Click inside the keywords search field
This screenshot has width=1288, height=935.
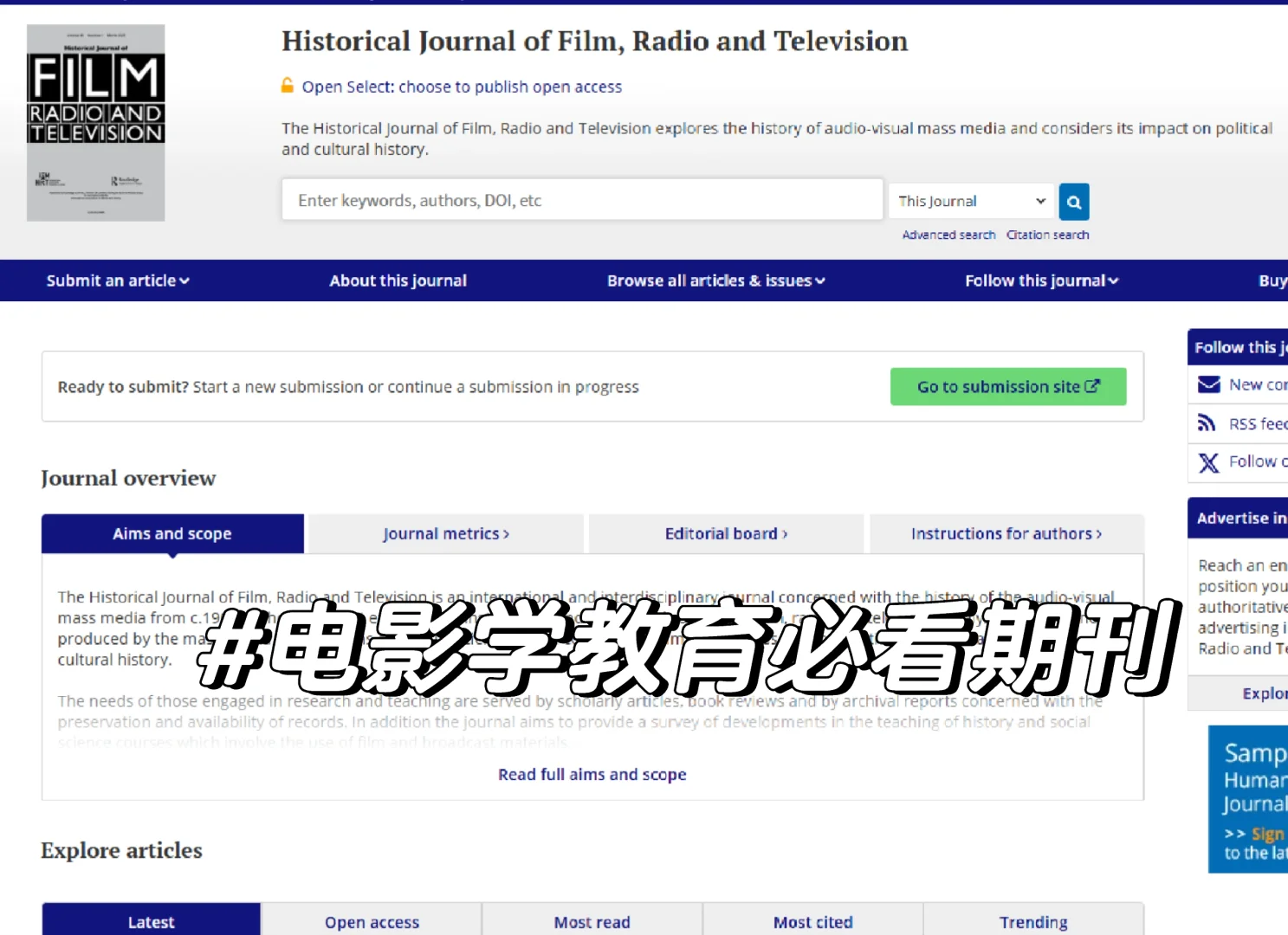[580, 199]
